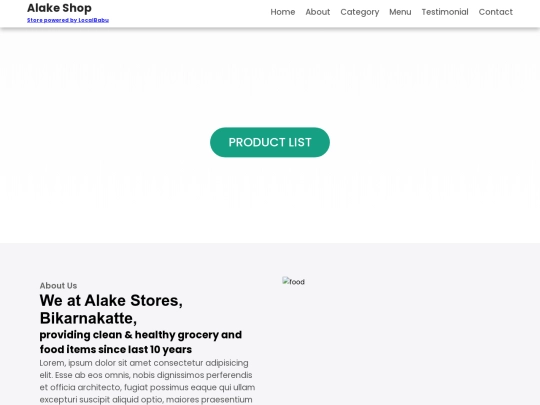Screen dimensions: 540x405
Task: Navigate to the Contact section
Action: [x=496, y=12]
